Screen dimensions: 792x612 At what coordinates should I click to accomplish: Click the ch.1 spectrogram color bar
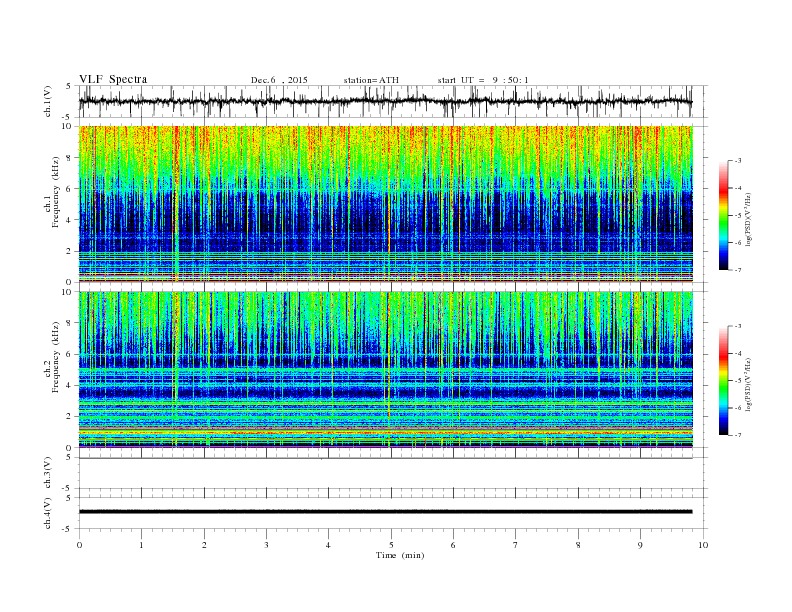click(724, 215)
